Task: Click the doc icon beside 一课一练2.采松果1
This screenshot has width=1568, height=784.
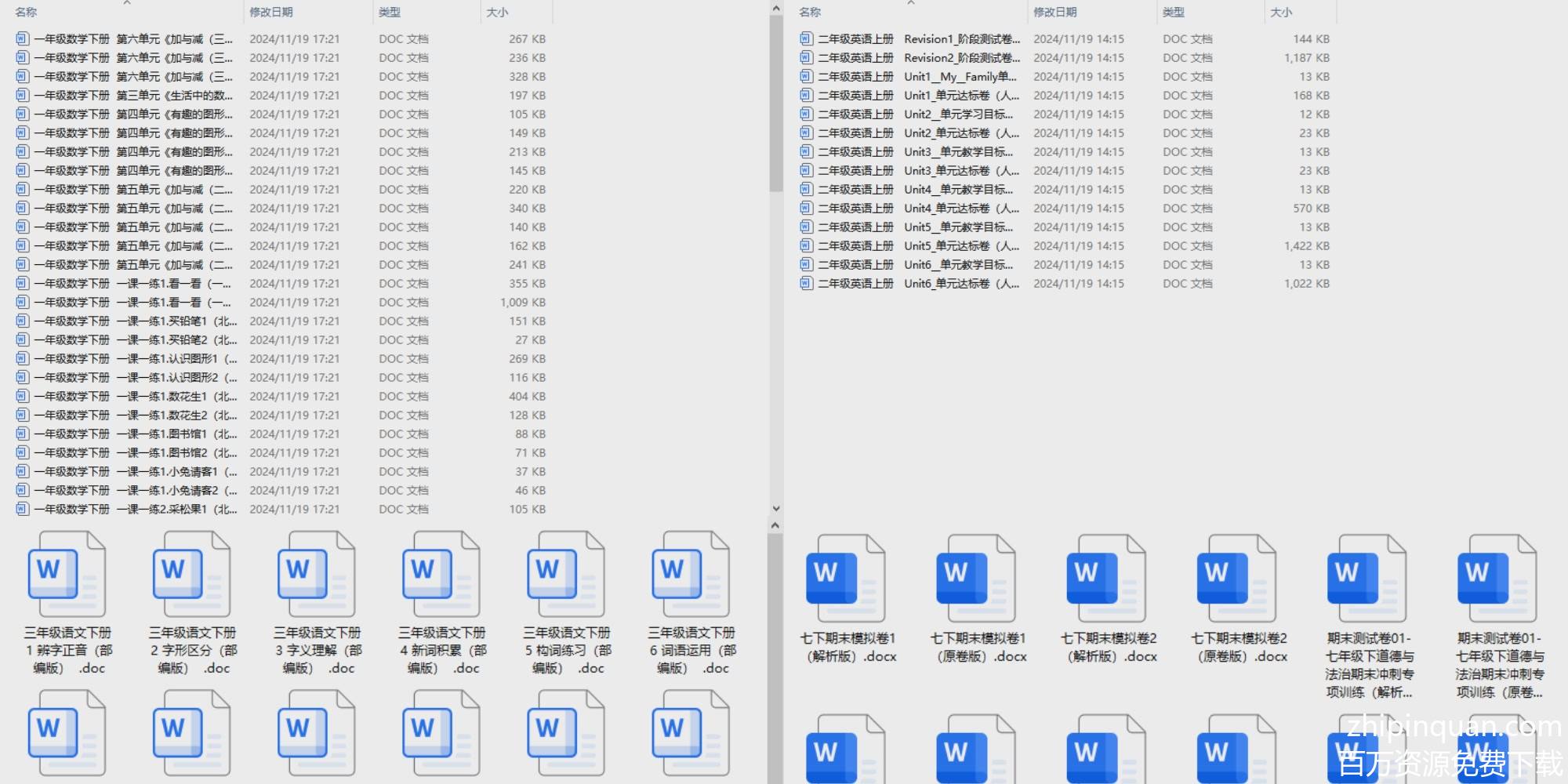Action: pos(22,509)
